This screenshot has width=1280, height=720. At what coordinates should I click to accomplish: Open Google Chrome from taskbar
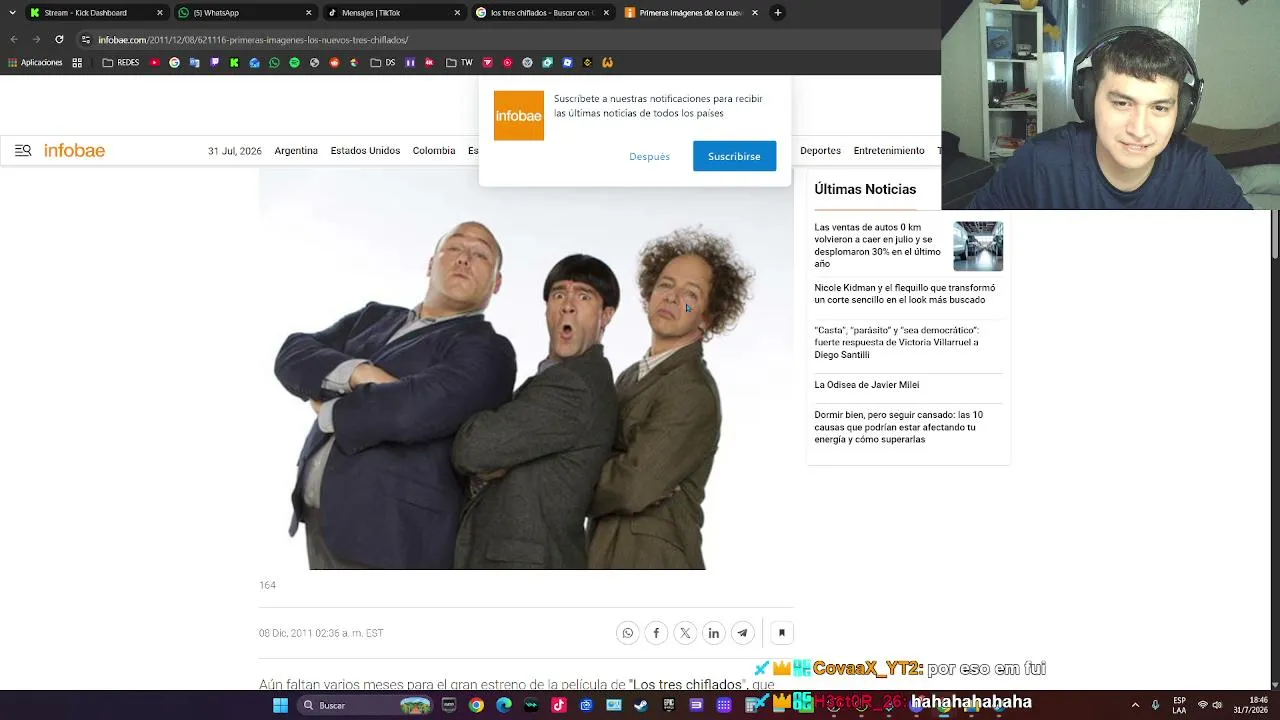476,705
